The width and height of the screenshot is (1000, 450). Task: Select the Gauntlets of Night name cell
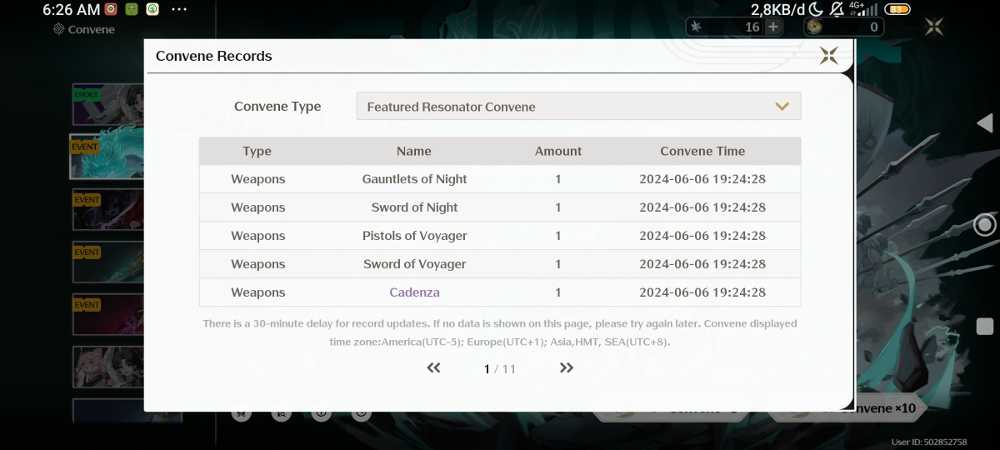pyautogui.click(x=415, y=179)
